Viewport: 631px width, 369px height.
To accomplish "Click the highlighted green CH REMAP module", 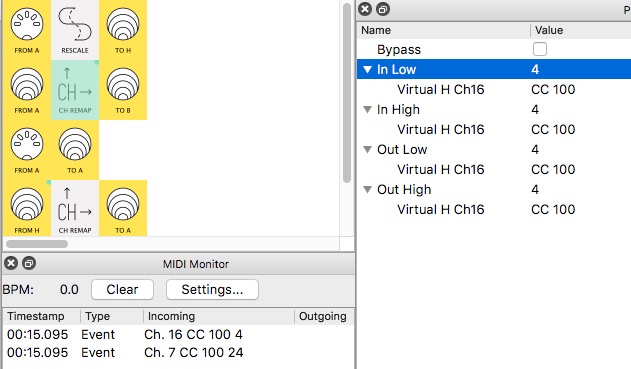I will point(75,90).
